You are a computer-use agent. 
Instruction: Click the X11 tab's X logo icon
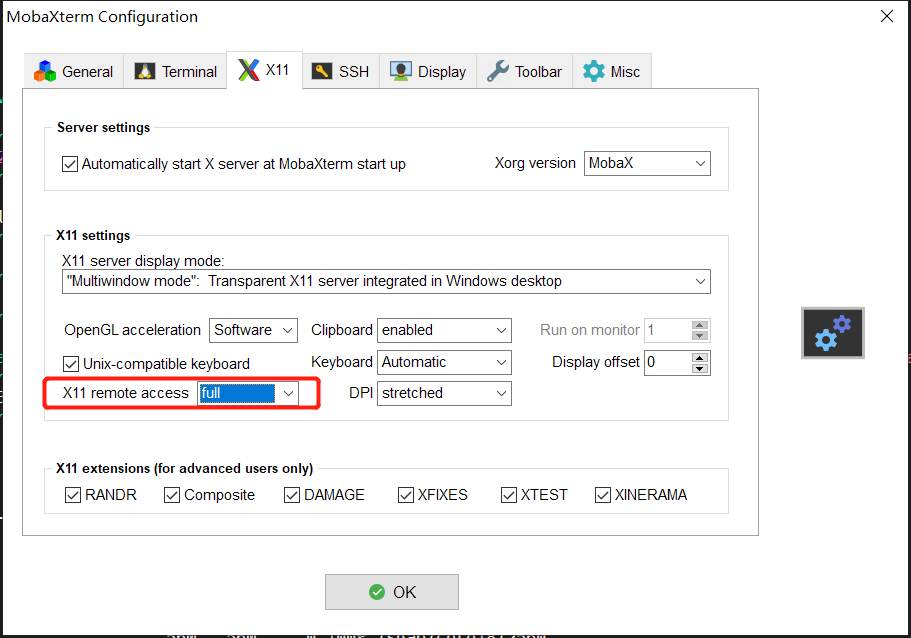tap(250, 70)
